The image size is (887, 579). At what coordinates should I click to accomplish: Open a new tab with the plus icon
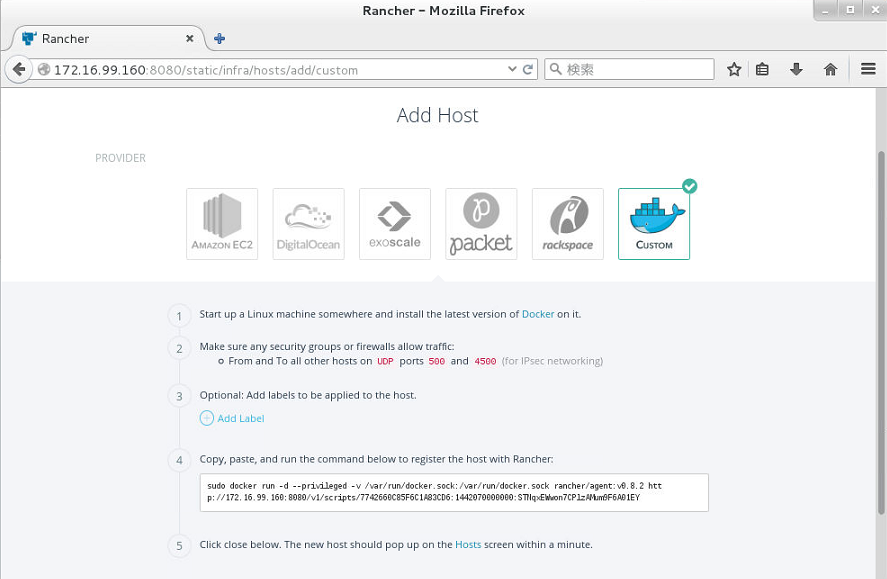pyautogui.click(x=219, y=38)
